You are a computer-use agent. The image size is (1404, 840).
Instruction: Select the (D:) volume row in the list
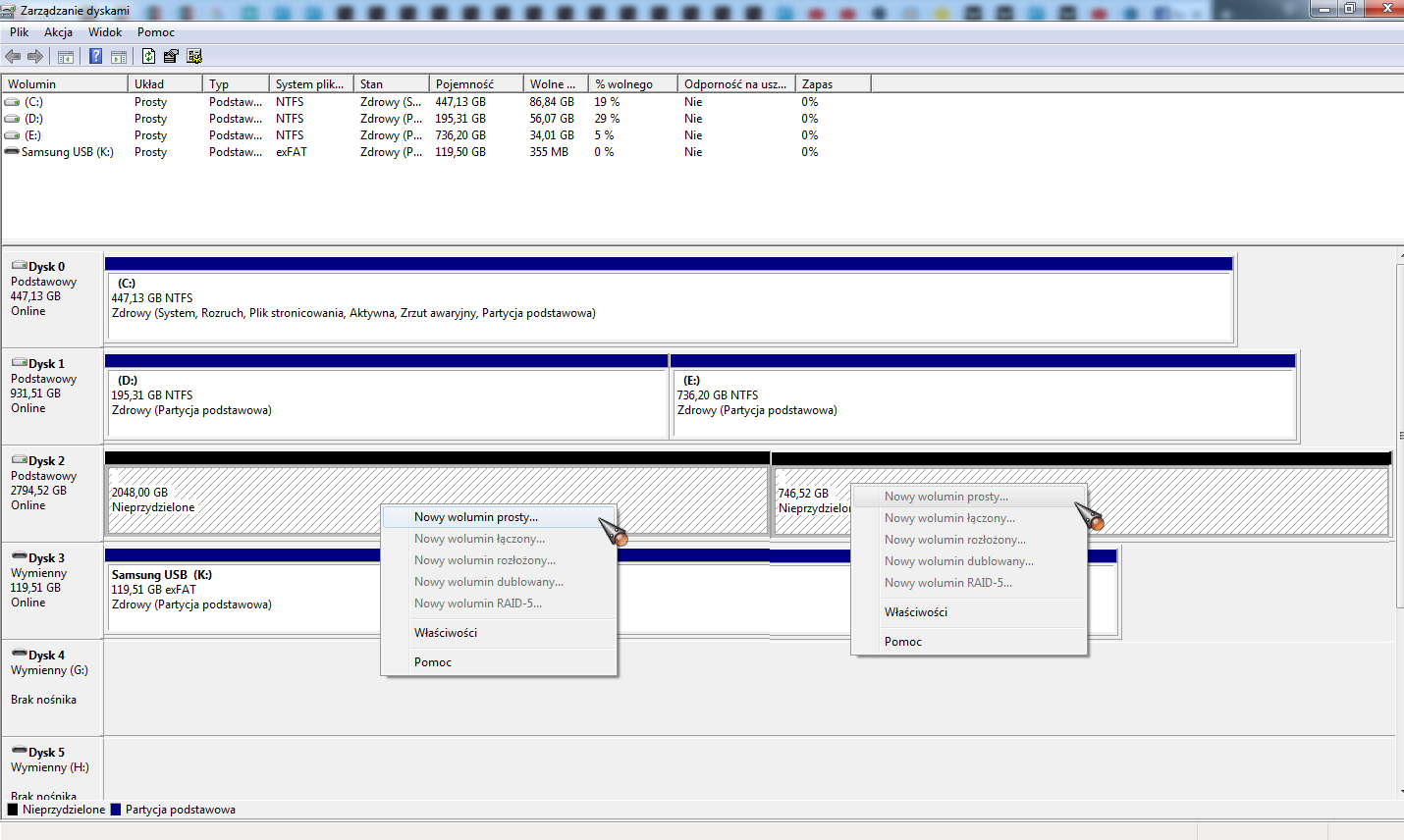34,119
